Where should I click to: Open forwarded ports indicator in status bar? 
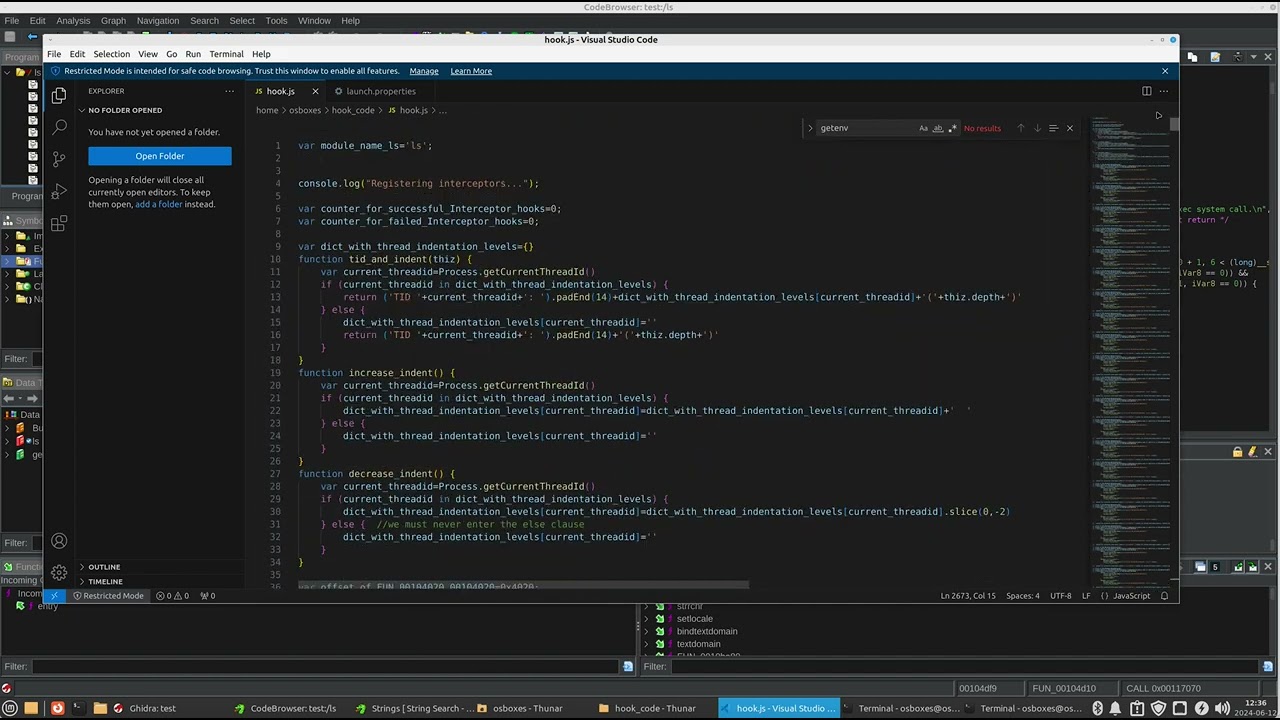[207, 596]
